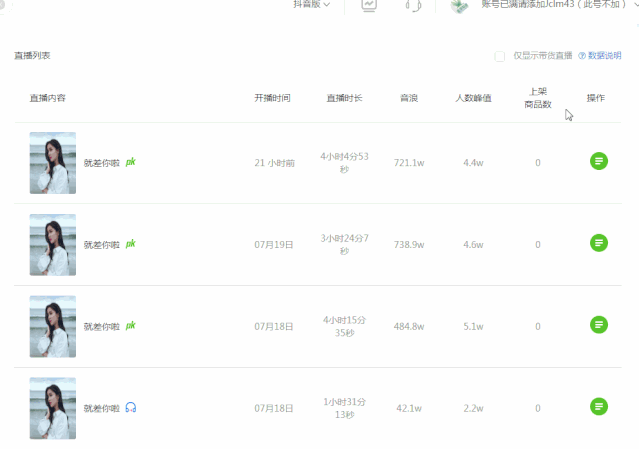Click the question mark icon beside 数据说明

coord(582,55)
